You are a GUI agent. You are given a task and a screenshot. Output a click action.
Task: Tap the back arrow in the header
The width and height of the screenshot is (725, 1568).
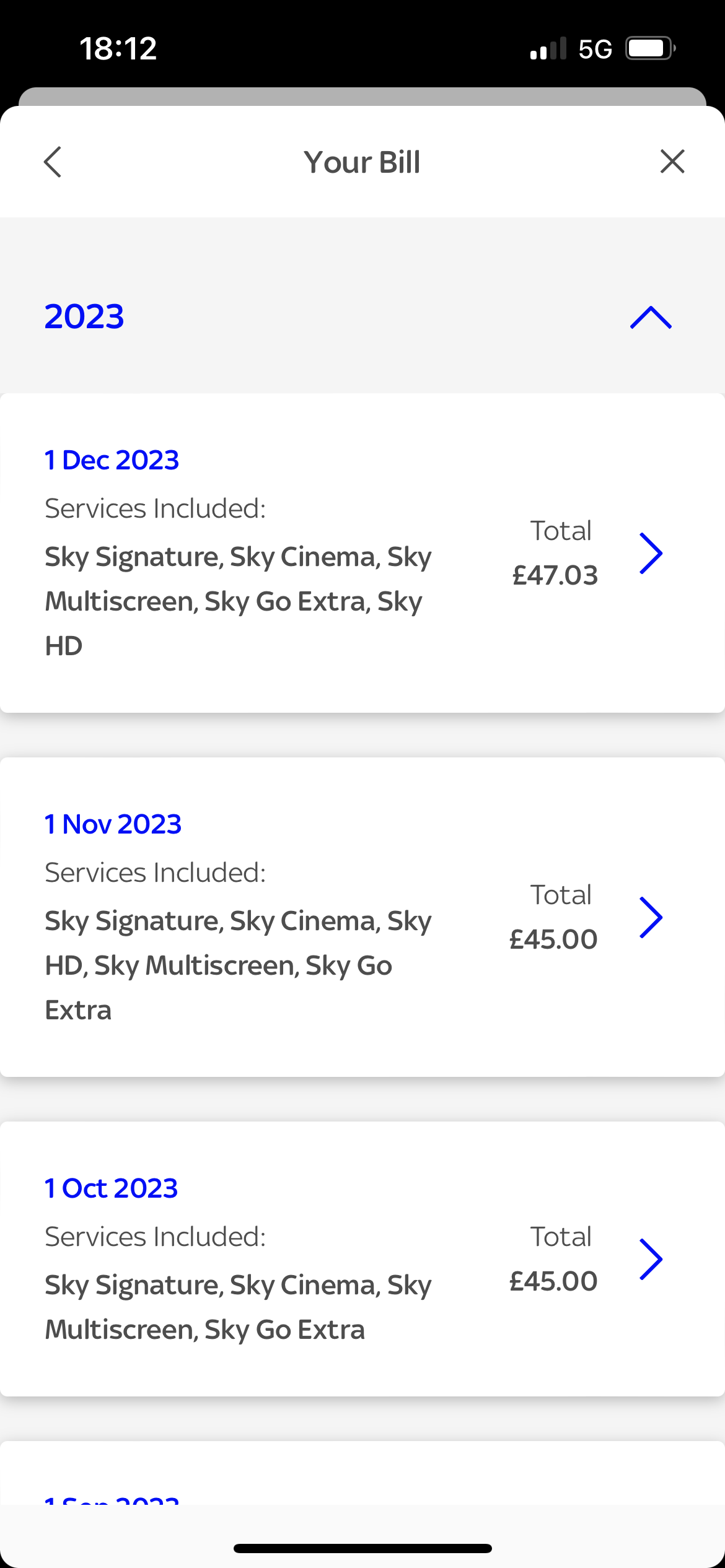(x=53, y=162)
